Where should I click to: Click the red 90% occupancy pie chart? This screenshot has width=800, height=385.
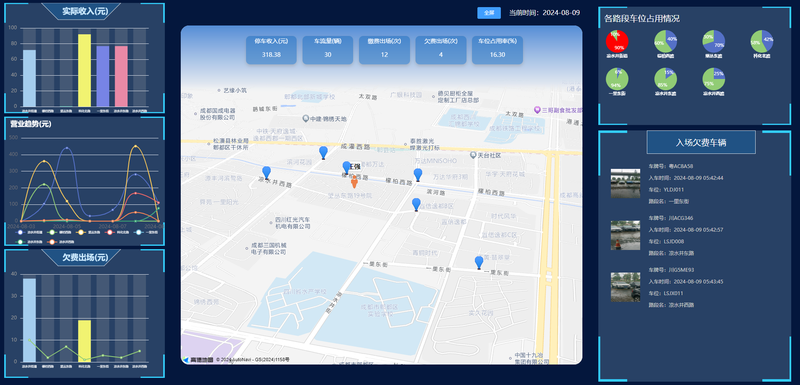click(x=617, y=42)
